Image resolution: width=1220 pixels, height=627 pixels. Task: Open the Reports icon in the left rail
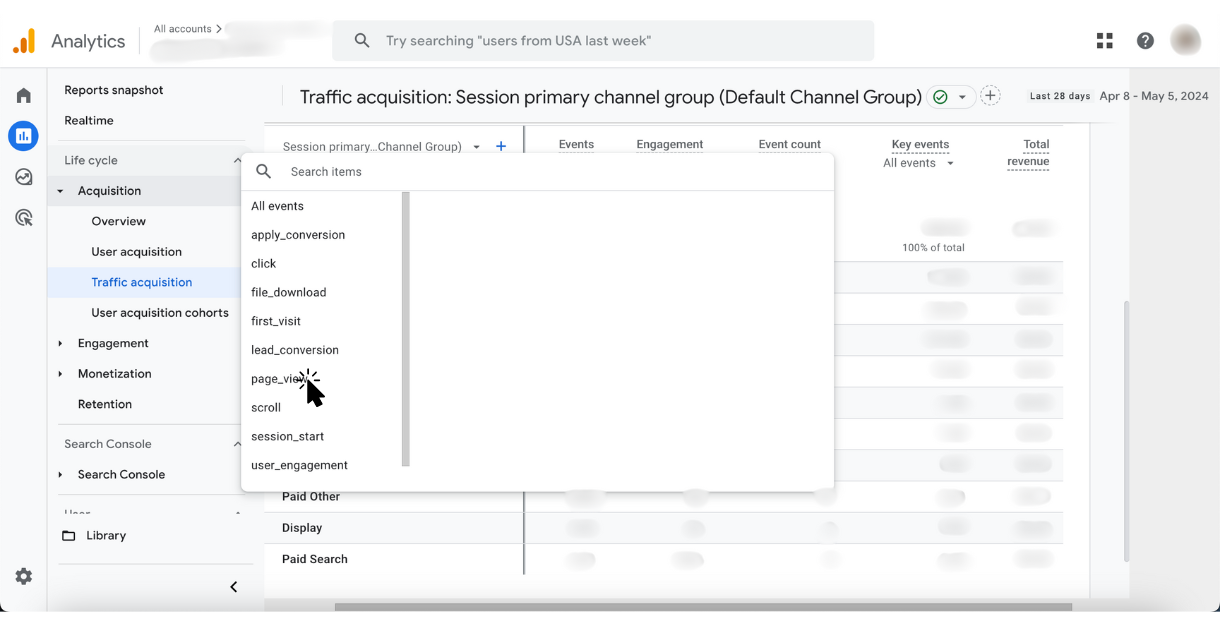(23, 136)
